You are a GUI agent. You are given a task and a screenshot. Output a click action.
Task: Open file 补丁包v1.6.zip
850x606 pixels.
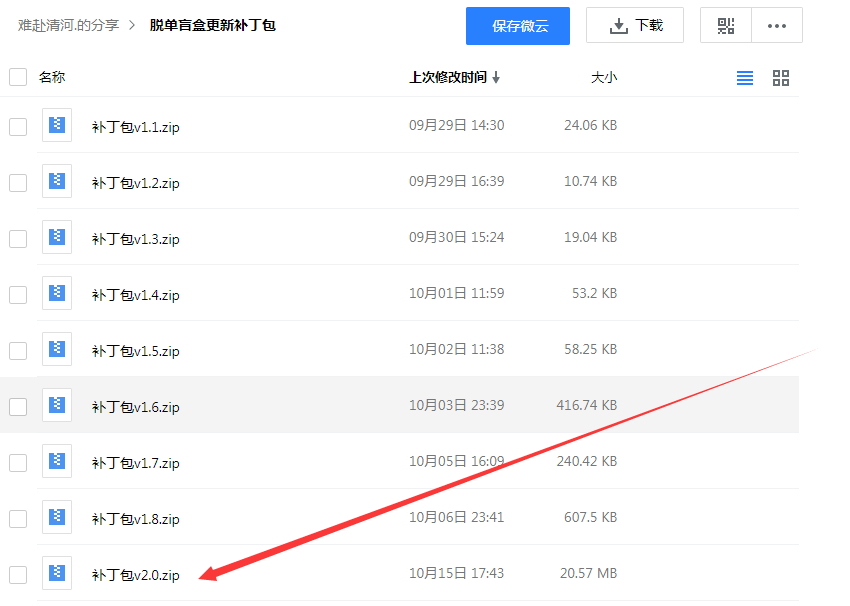click(x=136, y=407)
